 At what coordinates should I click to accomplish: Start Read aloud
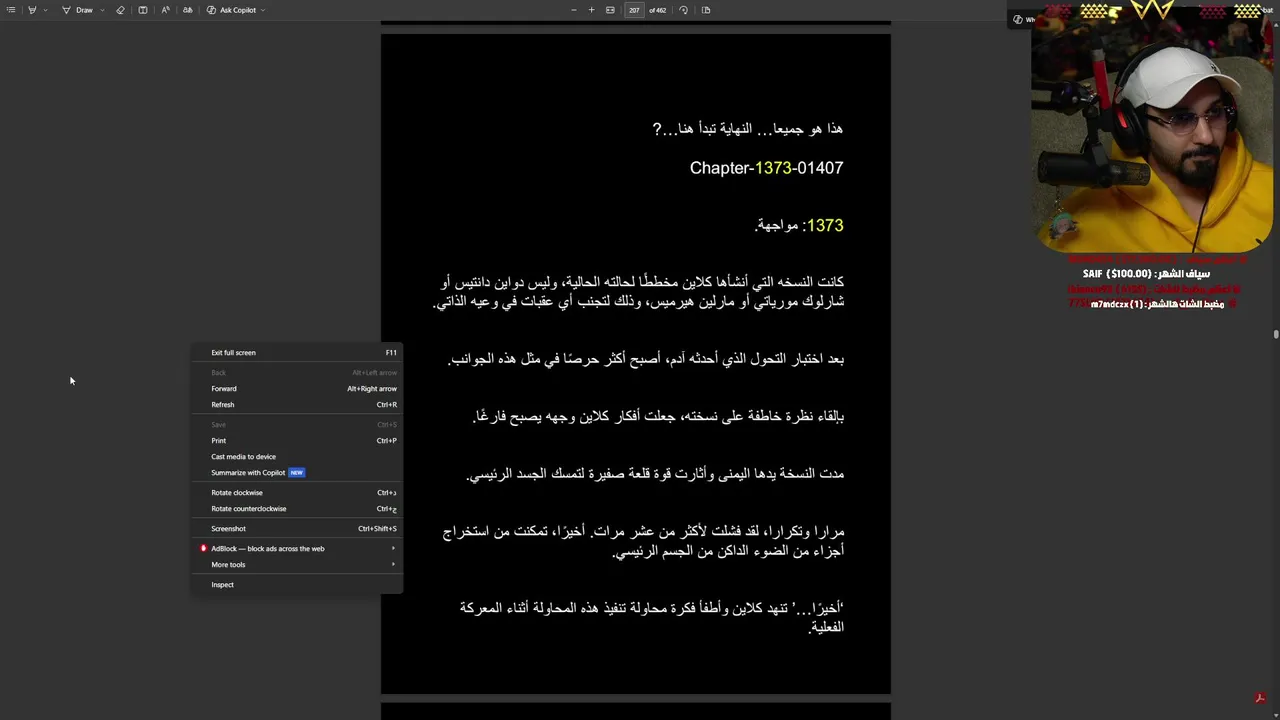coord(165,10)
